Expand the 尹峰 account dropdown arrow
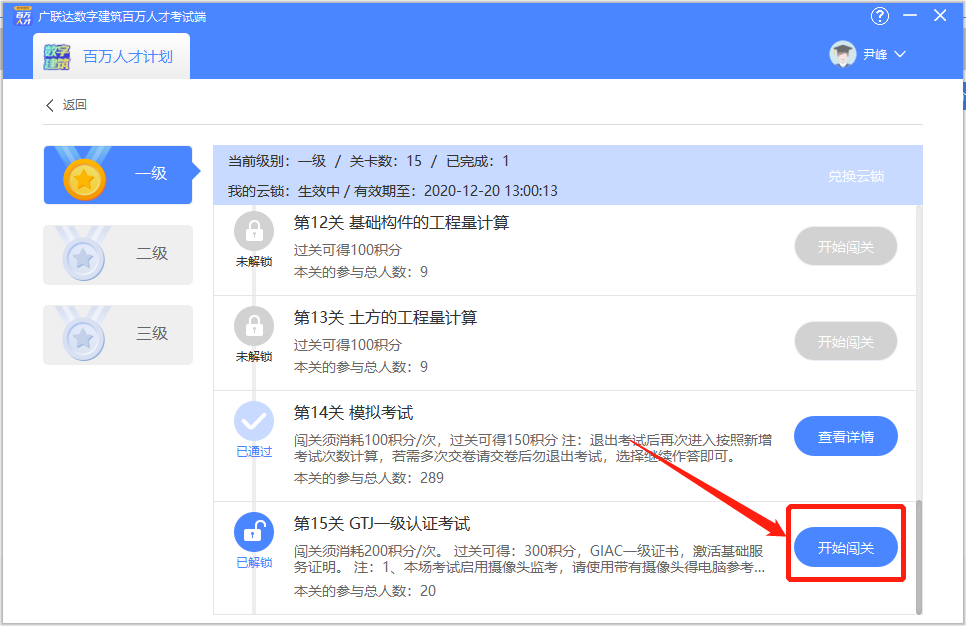Viewport: 966px width, 626px height. 900,54
